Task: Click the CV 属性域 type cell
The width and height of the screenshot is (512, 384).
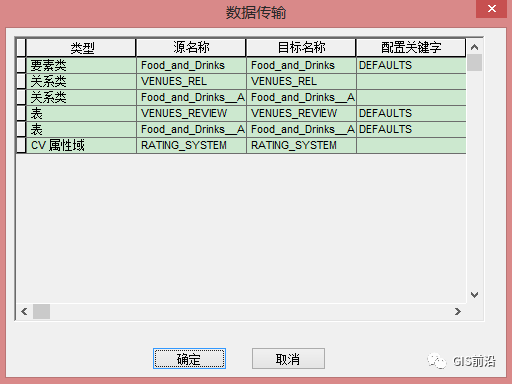Action: point(81,145)
